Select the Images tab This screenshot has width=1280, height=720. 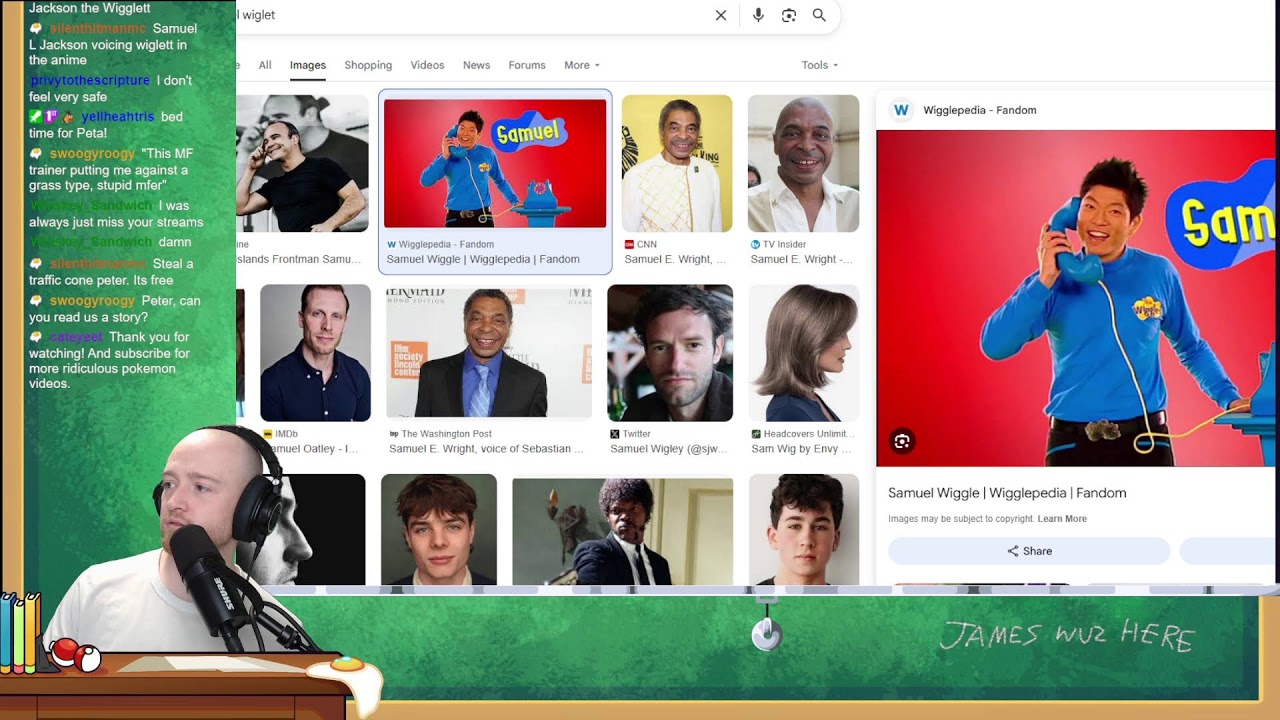pyautogui.click(x=308, y=65)
